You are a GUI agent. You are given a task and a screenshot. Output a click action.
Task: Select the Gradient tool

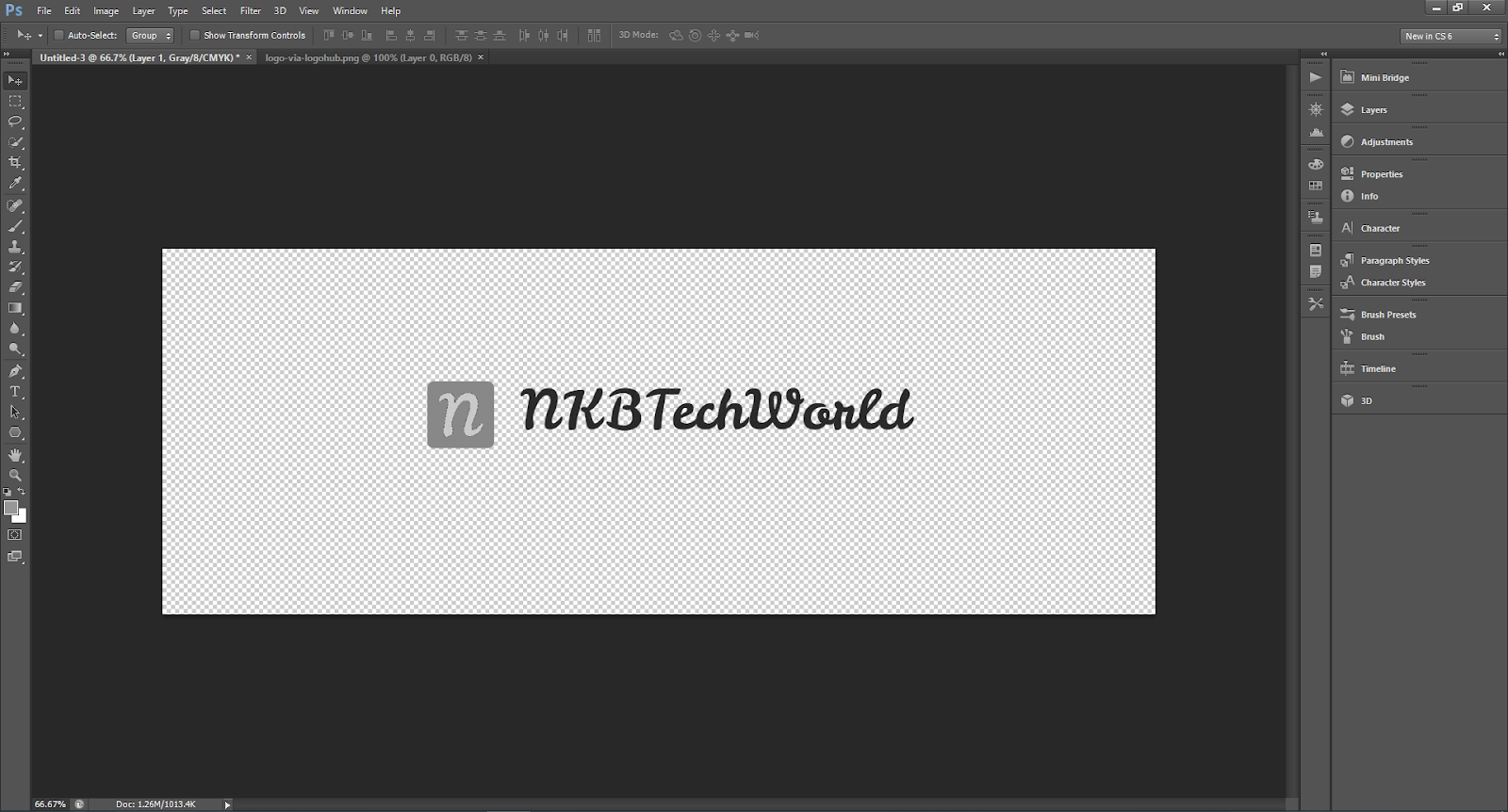click(15, 308)
